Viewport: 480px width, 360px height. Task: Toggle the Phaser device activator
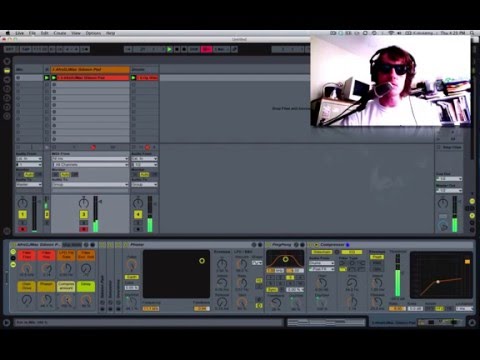(x=126, y=245)
